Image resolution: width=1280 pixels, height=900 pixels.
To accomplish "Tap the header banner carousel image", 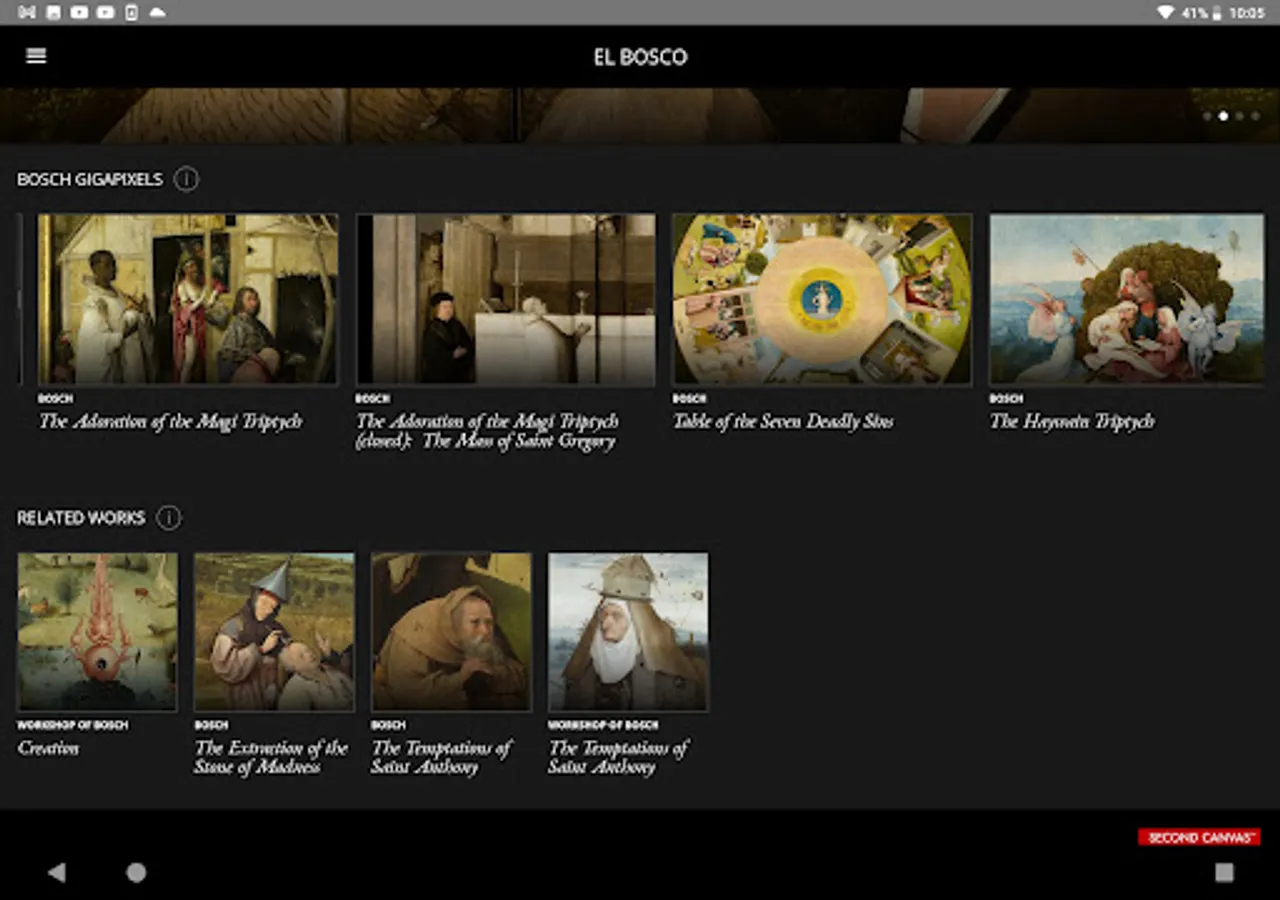I will pyautogui.click(x=640, y=115).
